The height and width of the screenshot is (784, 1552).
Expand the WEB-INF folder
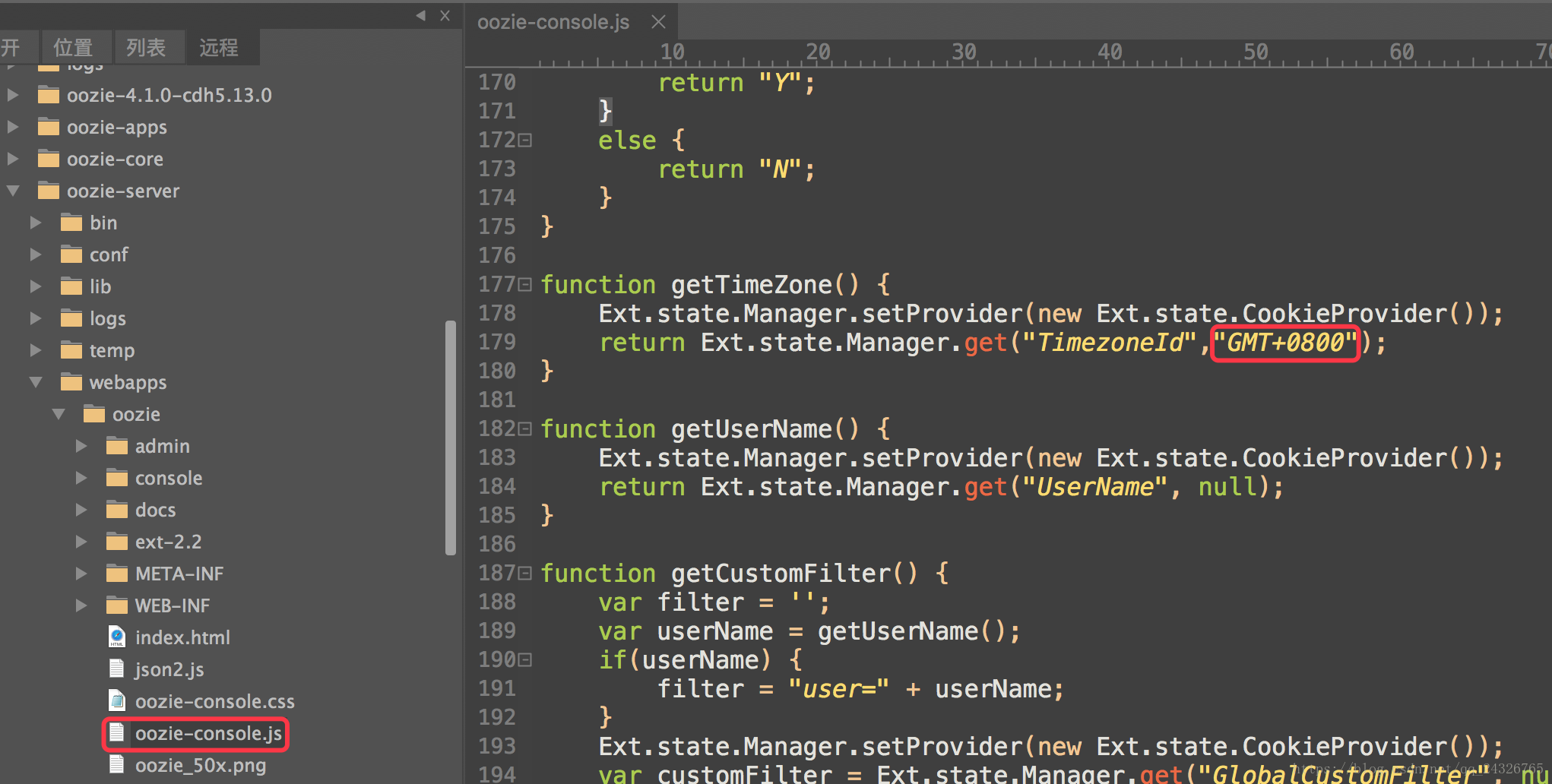point(81,605)
